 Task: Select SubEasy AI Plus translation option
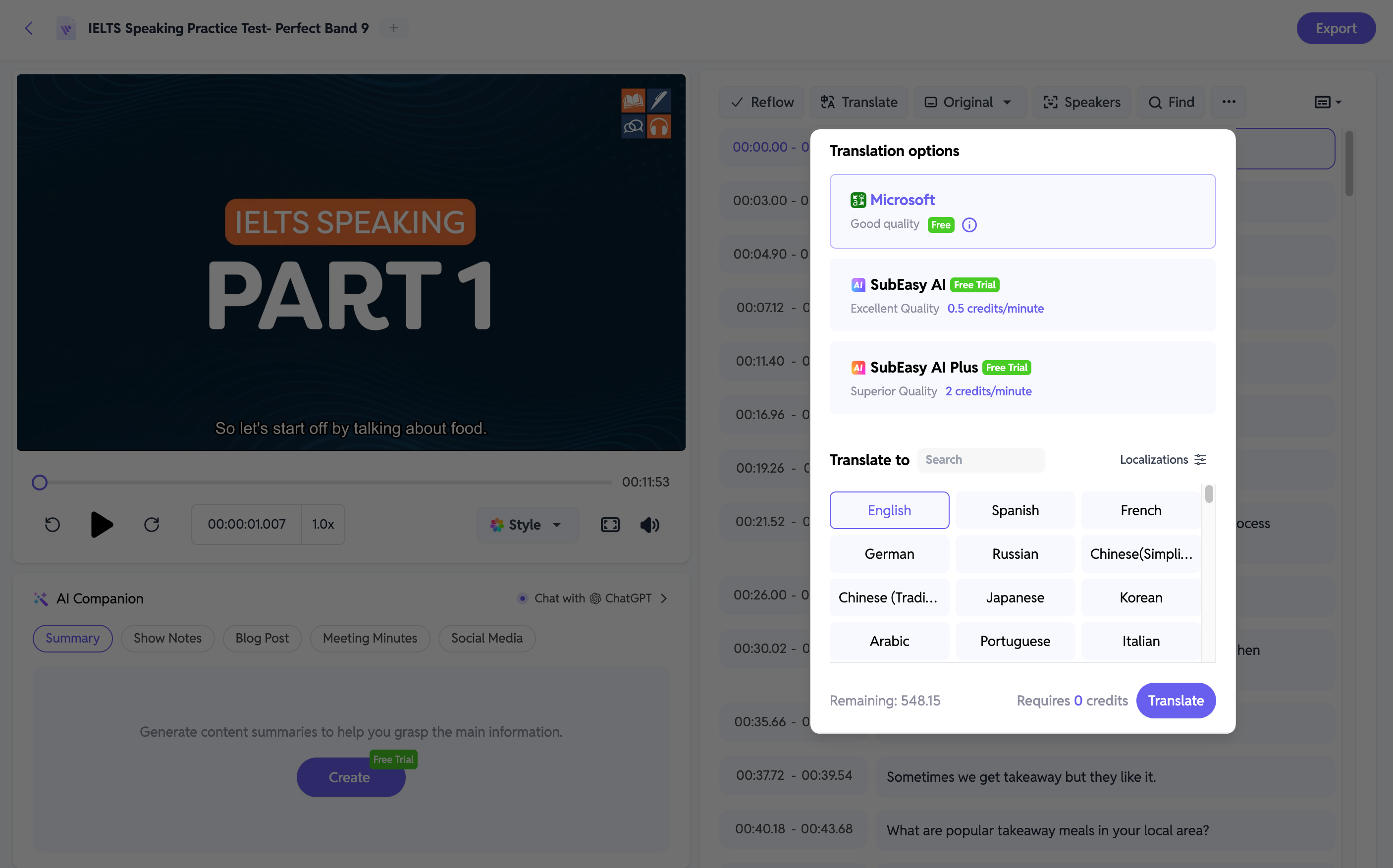coord(1023,377)
